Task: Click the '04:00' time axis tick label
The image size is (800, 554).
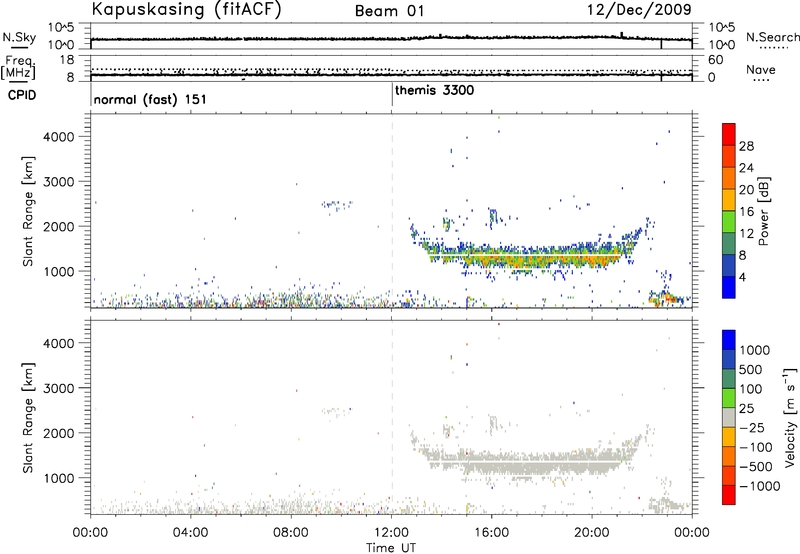Action: [191, 533]
